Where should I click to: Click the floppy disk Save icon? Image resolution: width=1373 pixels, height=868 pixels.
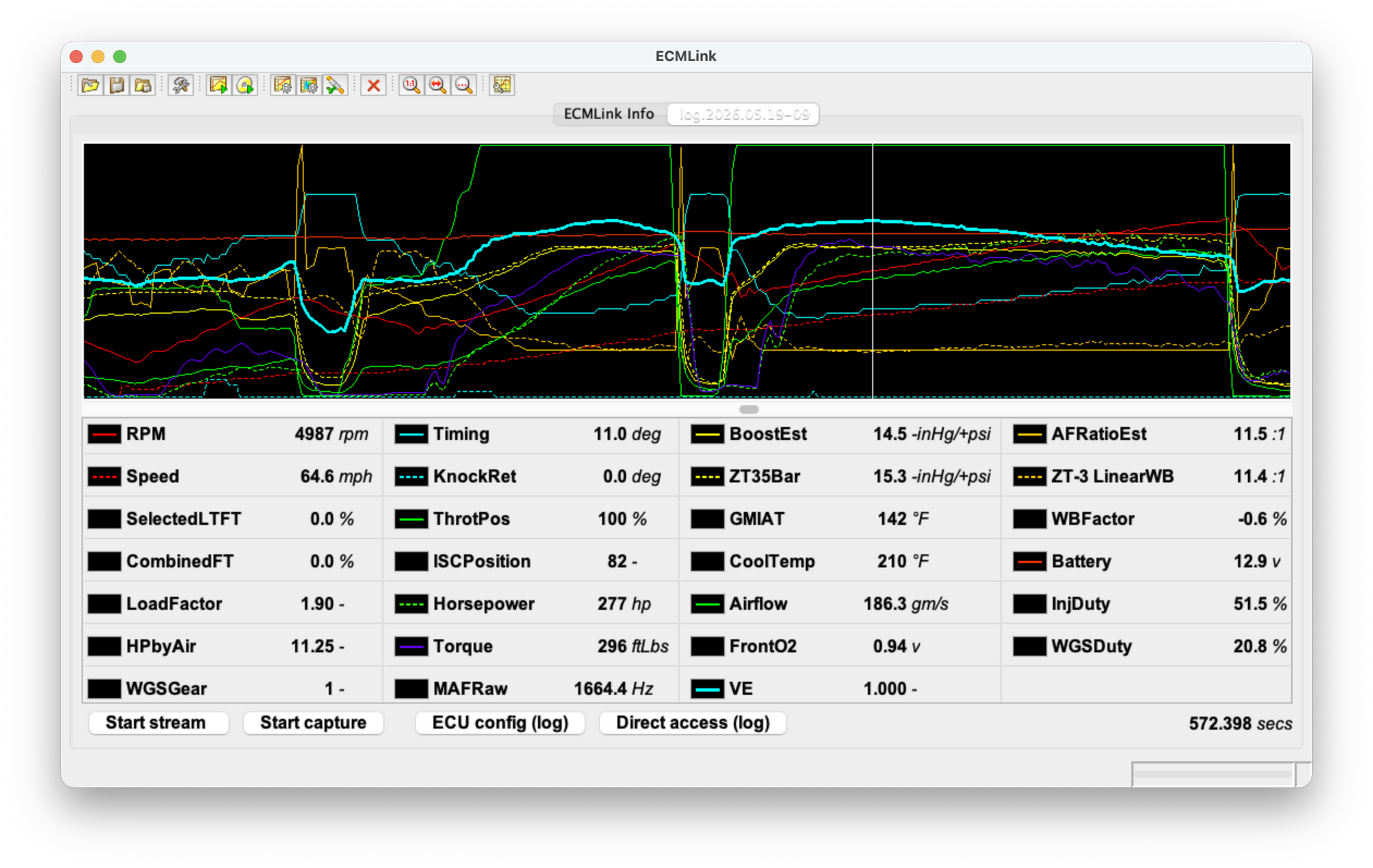(x=117, y=85)
